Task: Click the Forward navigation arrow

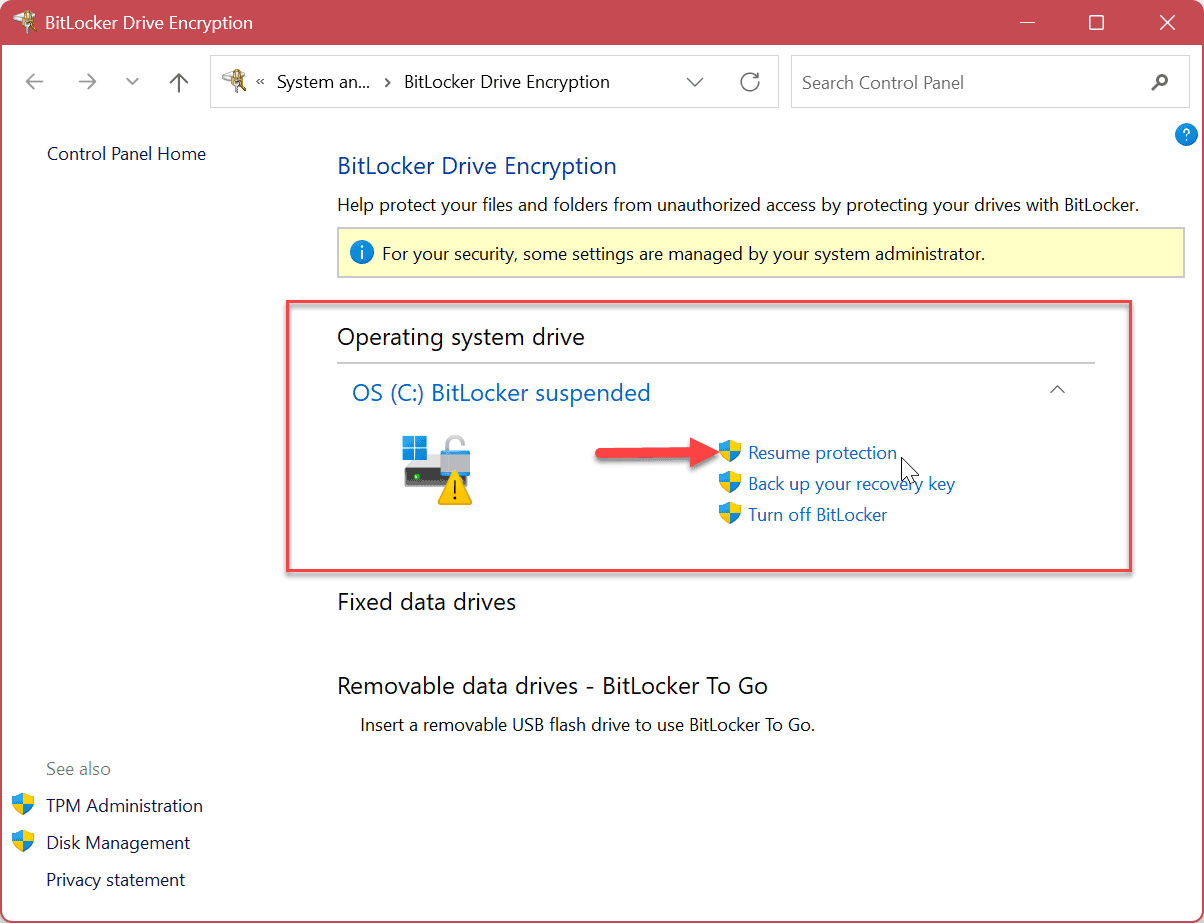Action: [87, 82]
